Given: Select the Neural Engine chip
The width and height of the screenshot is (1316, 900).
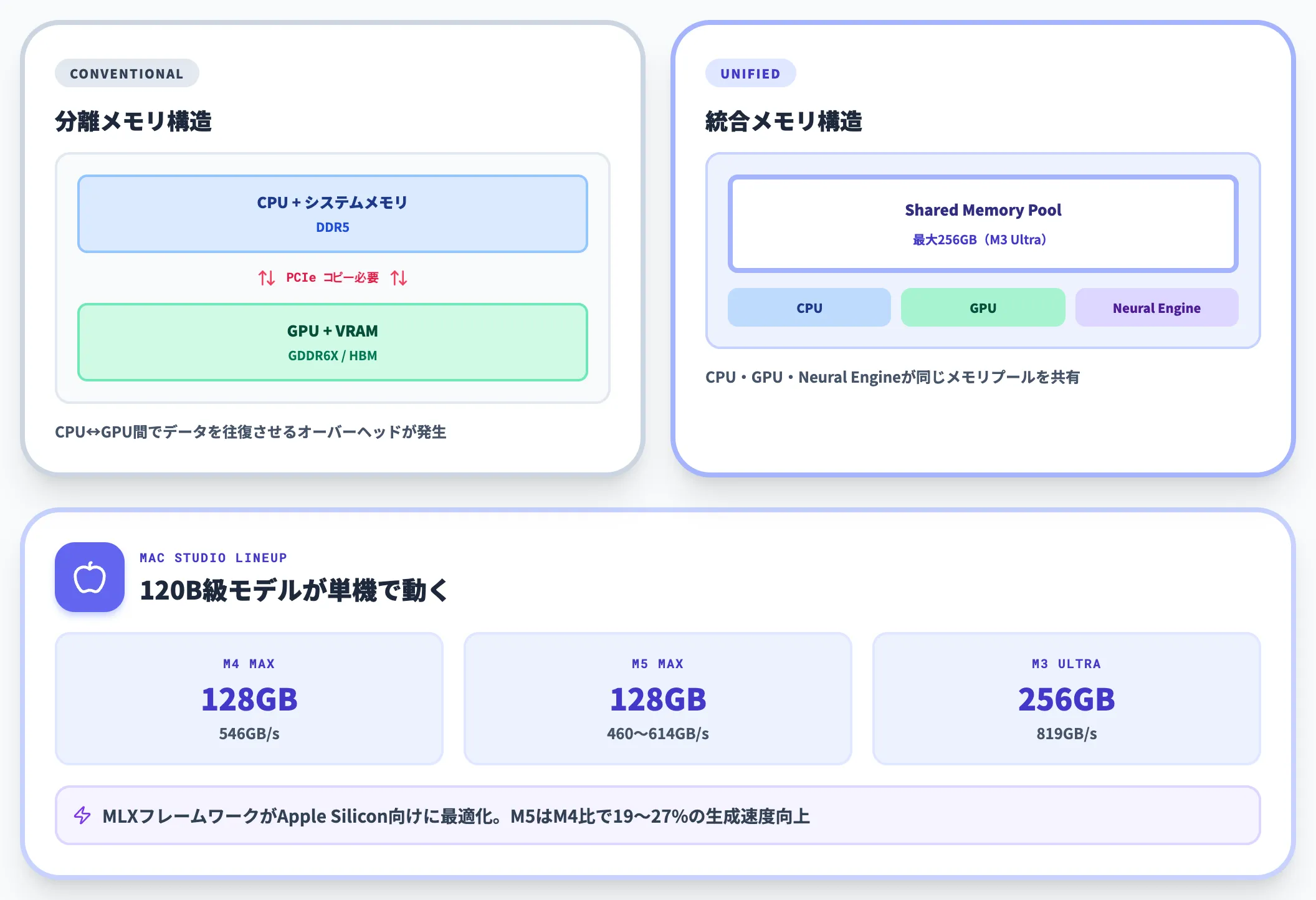Looking at the screenshot, I should pos(1157,308).
